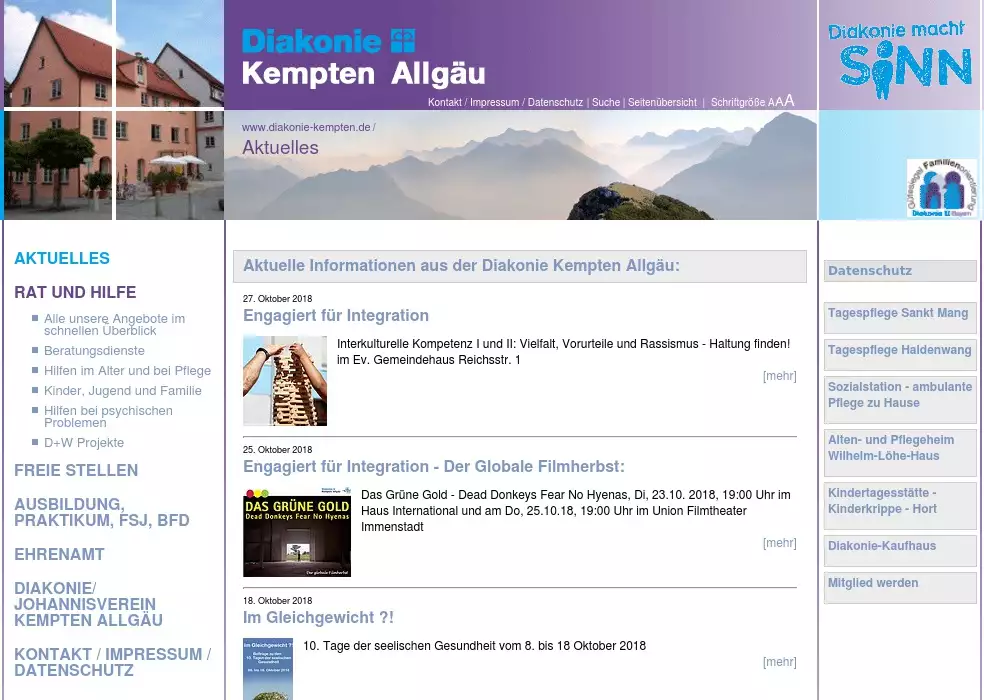This screenshot has width=984, height=700.
Task: Open the wooden tower article thumbnail
Action: (x=284, y=380)
